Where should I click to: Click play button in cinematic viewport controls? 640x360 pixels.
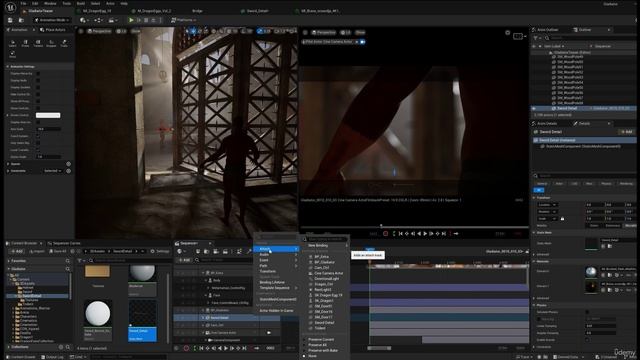pyautogui.click(x=425, y=233)
